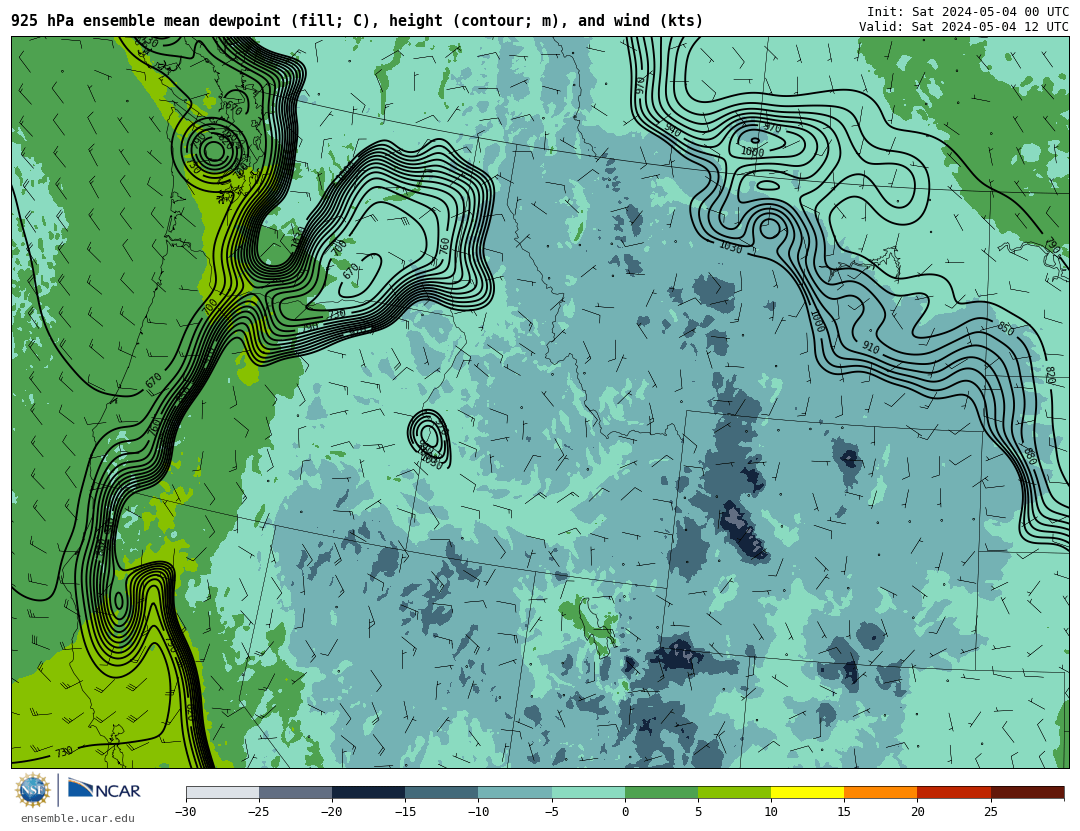Click the -10 colorbar tick label
This screenshot has width=1080, height=831.
[x=478, y=812]
